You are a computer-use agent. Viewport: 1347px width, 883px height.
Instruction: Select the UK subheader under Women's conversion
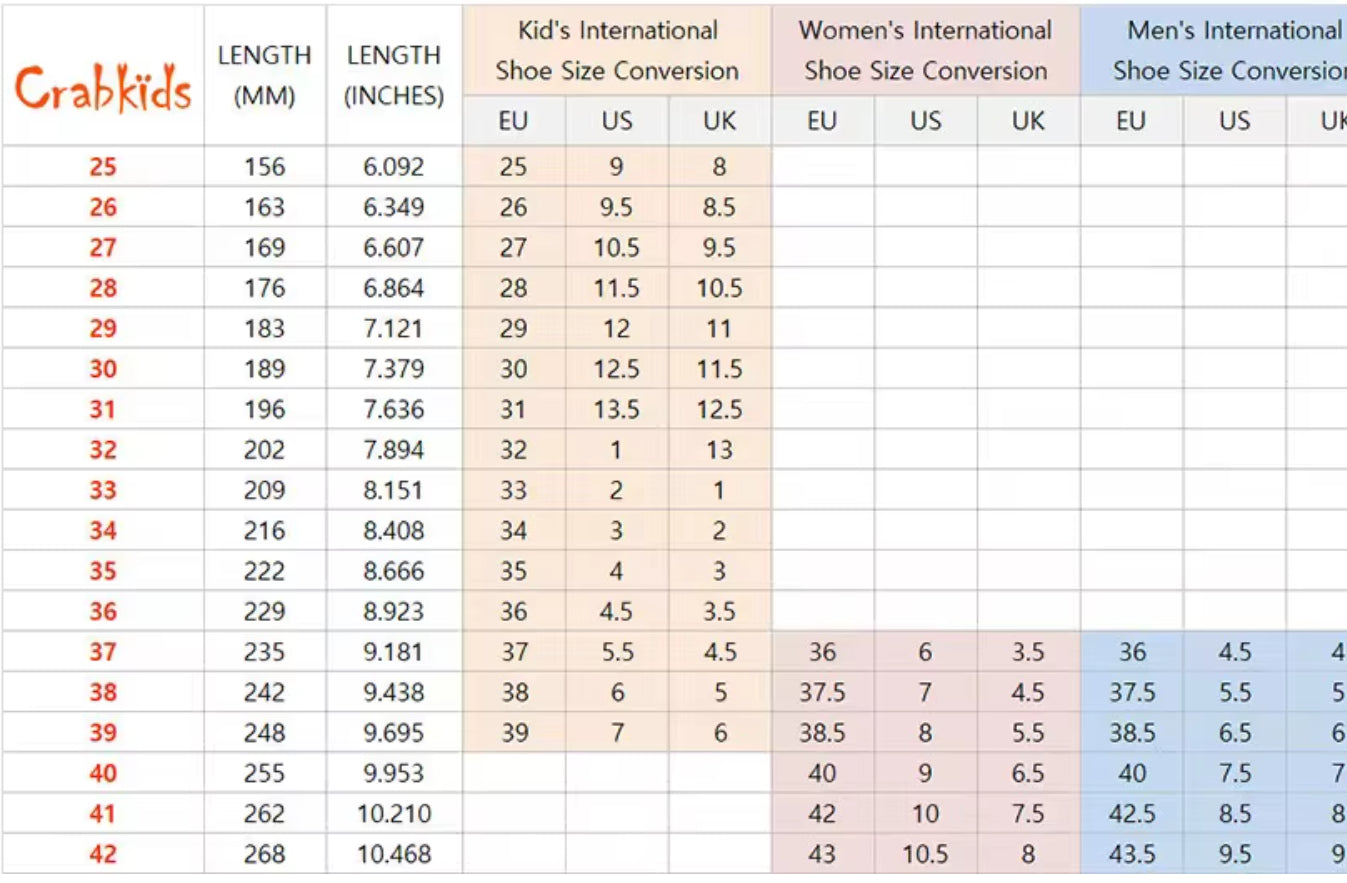click(1029, 121)
